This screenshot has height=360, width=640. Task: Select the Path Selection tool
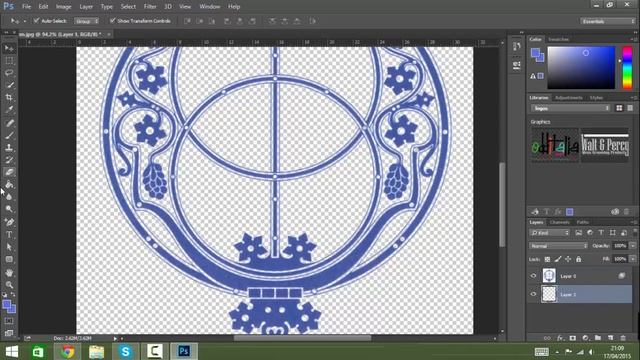pyautogui.click(x=9, y=247)
